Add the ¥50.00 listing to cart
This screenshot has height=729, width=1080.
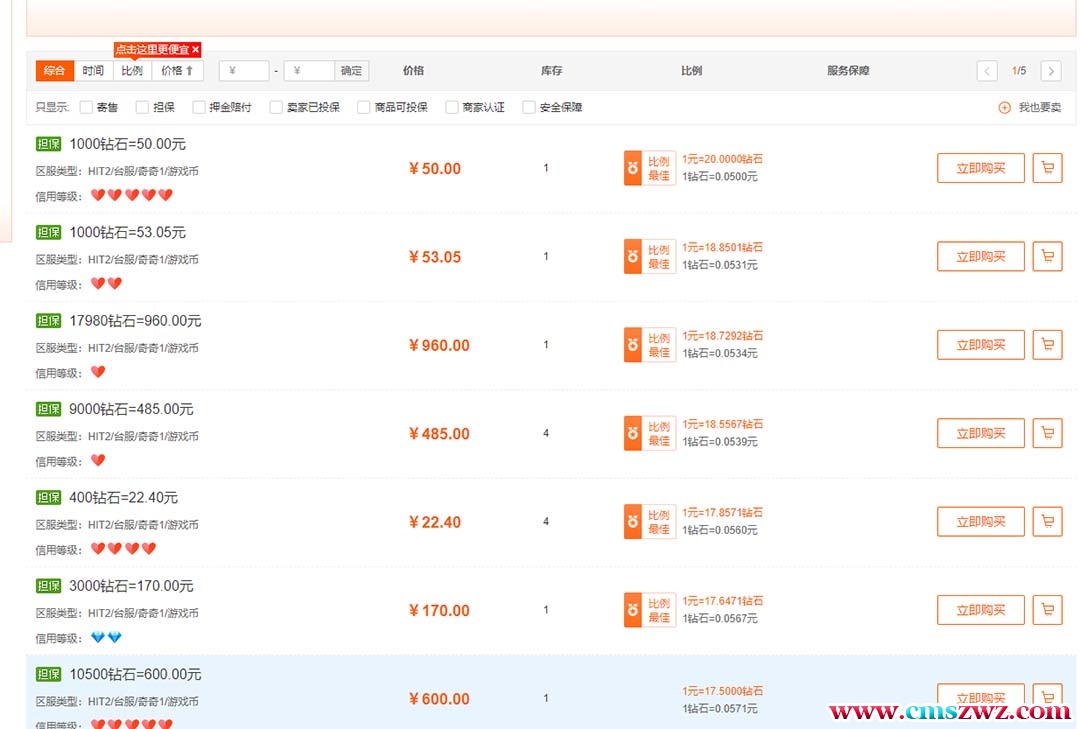pyautogui.click(x=1047, y=168)
